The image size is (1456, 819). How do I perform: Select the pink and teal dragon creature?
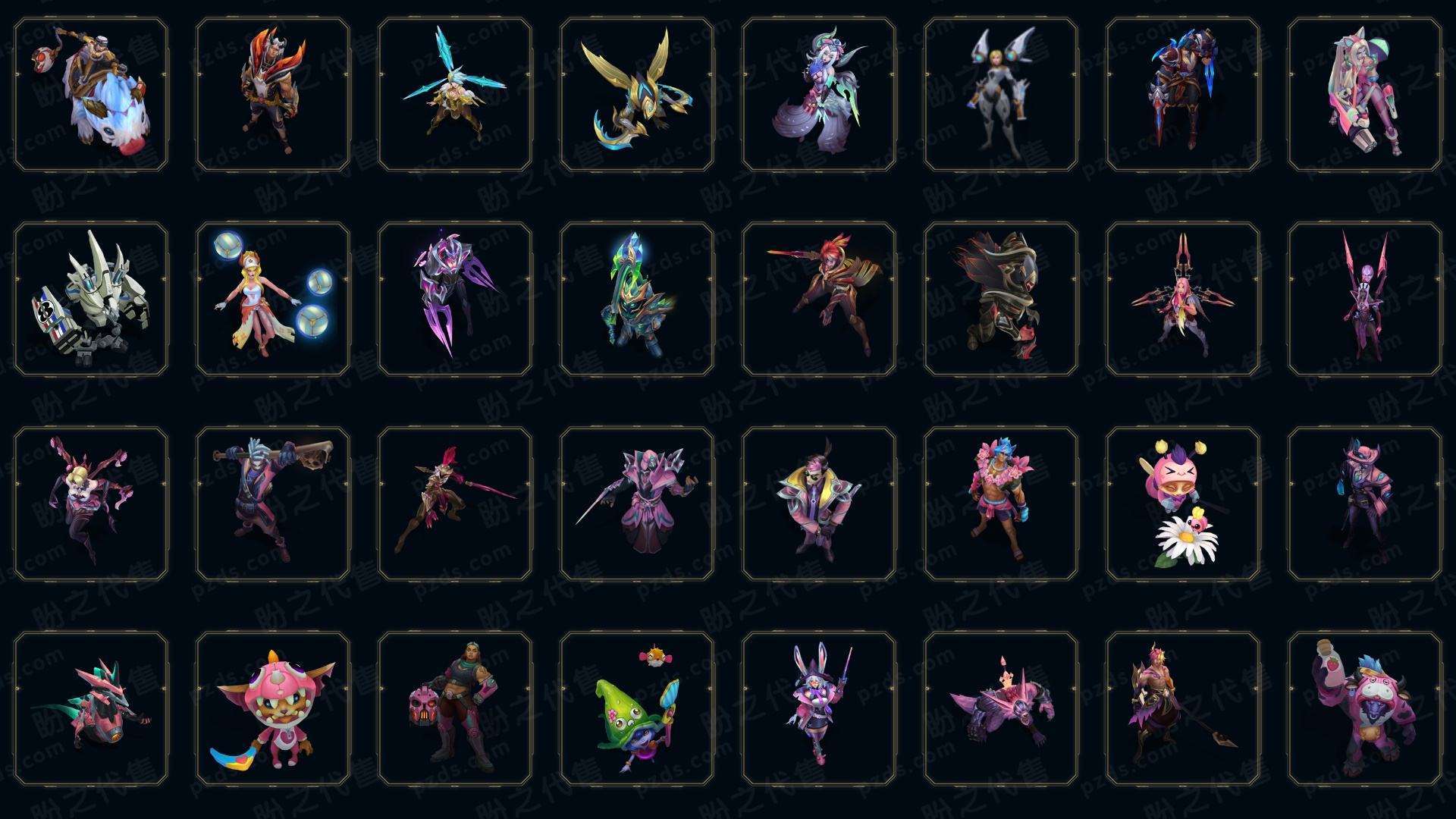(x=91, y=708)
